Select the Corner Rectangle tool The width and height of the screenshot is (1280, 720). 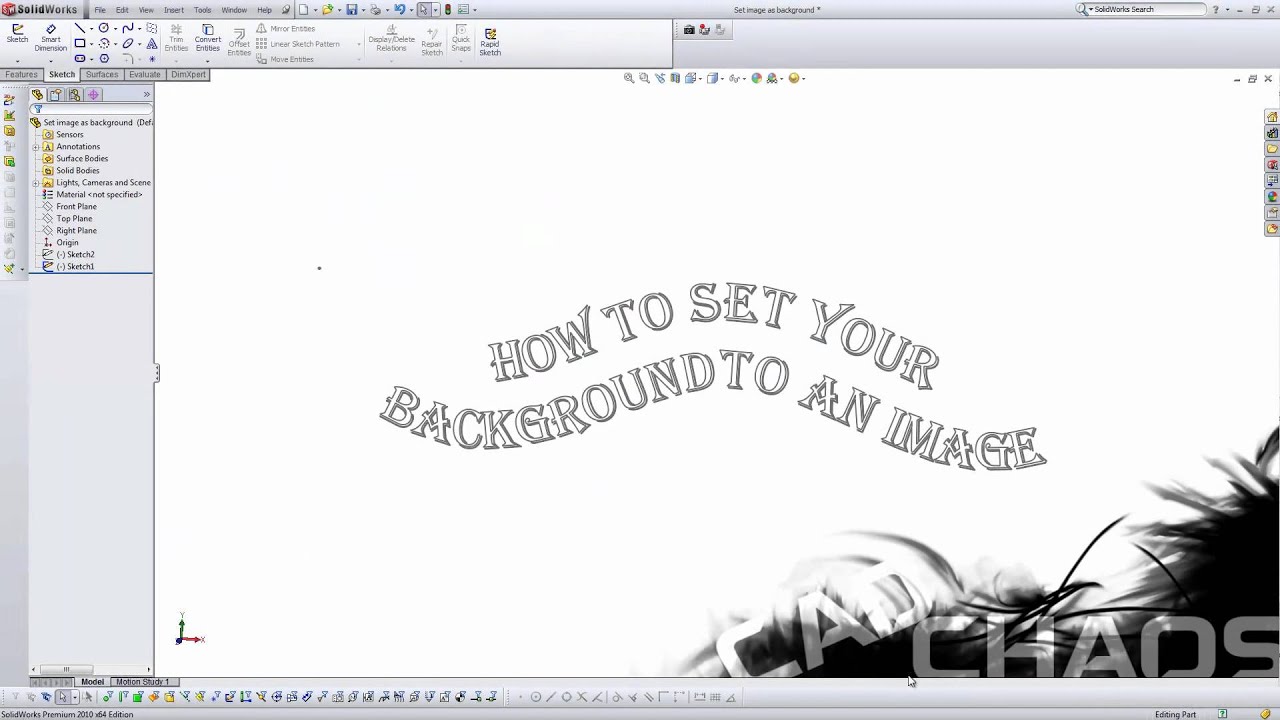80,43
